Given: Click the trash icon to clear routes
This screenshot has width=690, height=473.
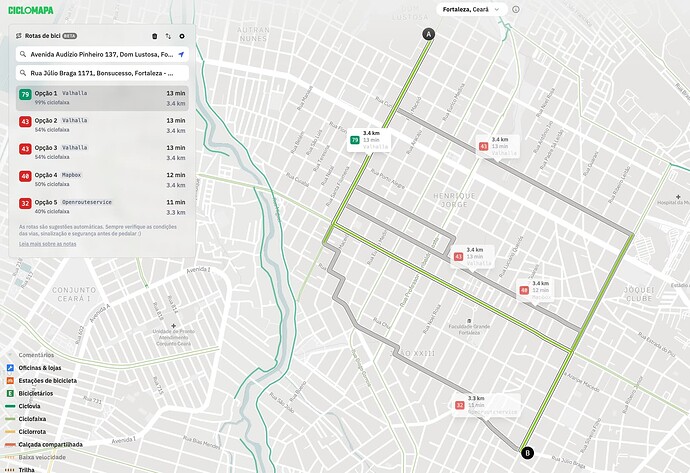Looking at the screenshot, I should (154, 36).
